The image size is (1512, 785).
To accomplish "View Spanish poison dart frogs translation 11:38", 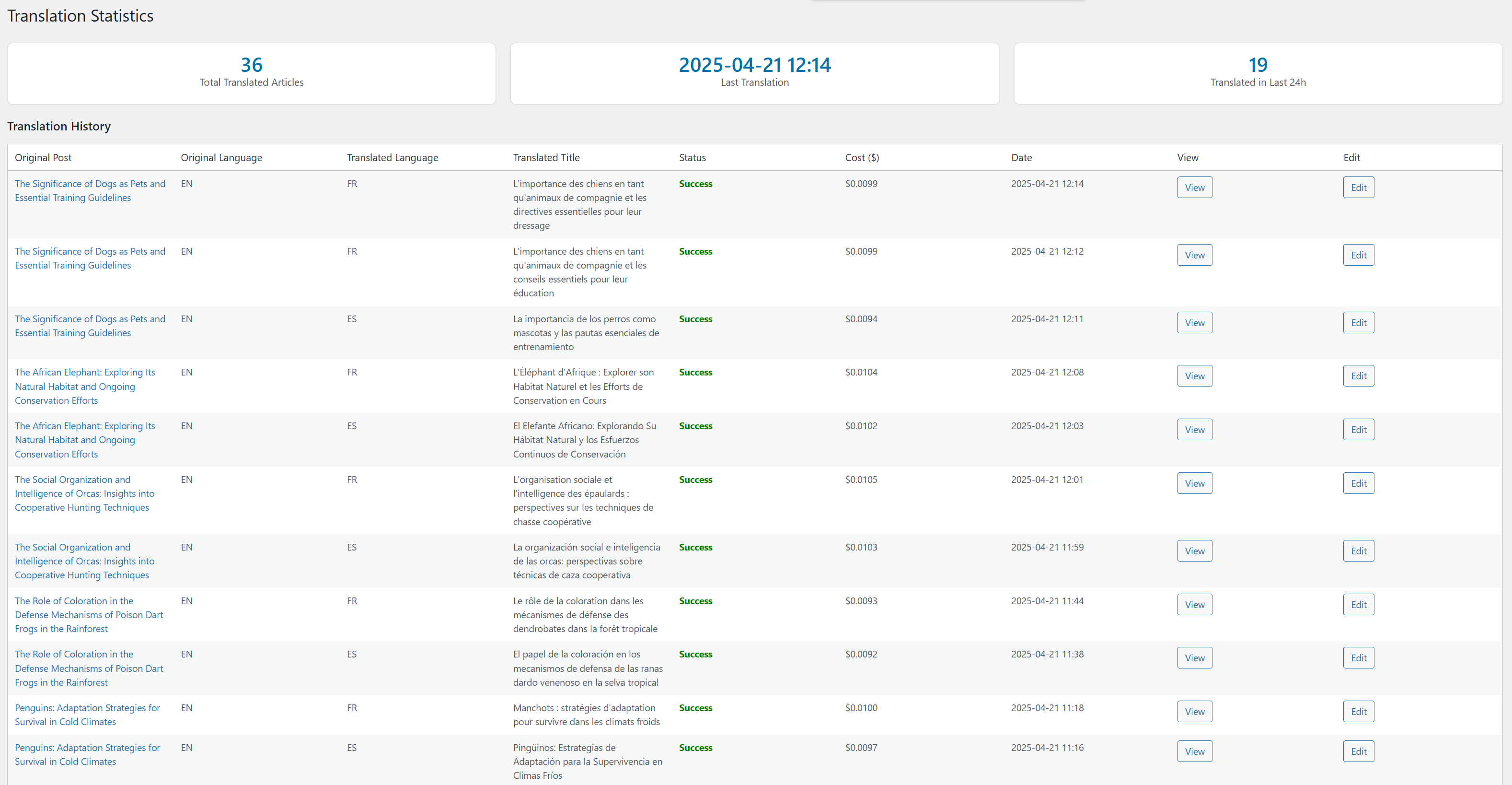I will [1194, 657].
